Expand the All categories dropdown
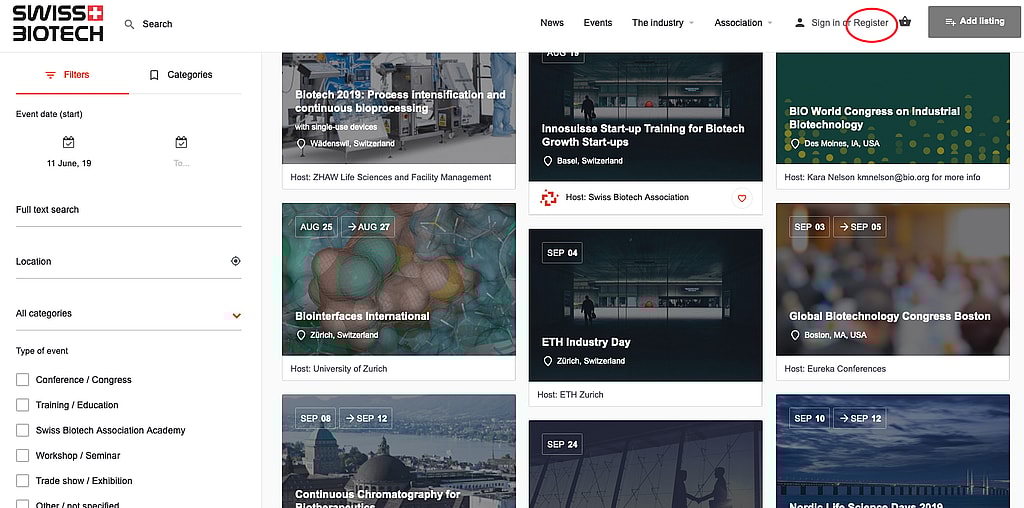The height and width of the screenshot is (508, 1024). (236, 315)
